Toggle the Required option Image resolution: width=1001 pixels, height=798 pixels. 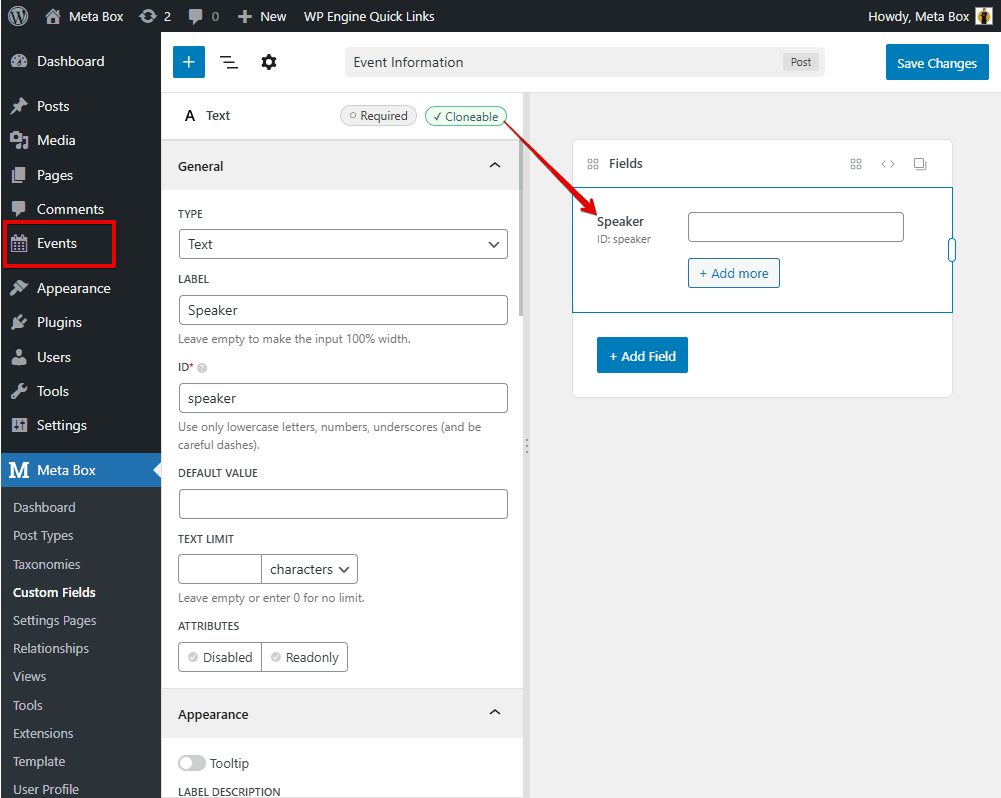coord(378,116)
